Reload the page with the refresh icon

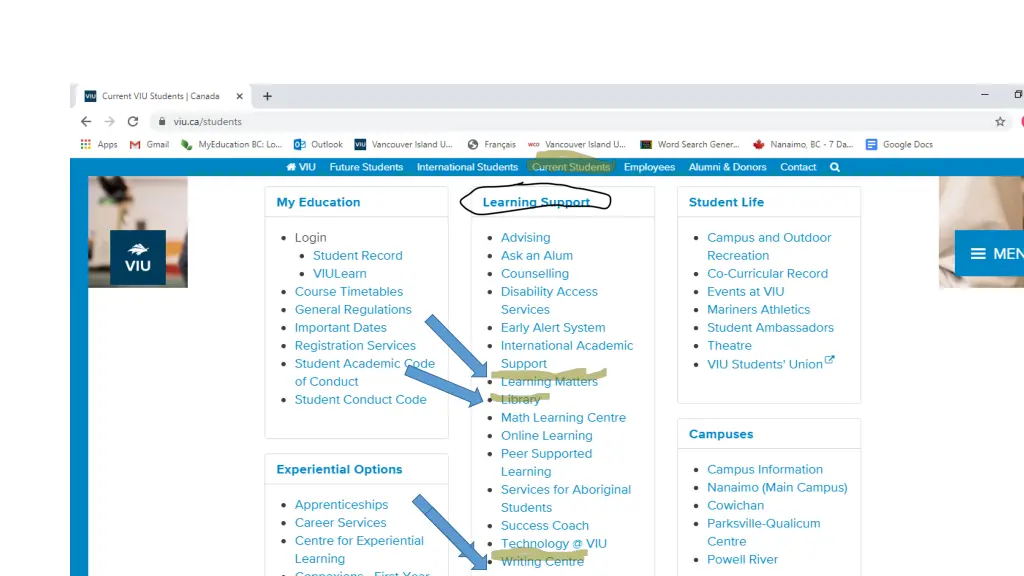(x=133, y=121)
